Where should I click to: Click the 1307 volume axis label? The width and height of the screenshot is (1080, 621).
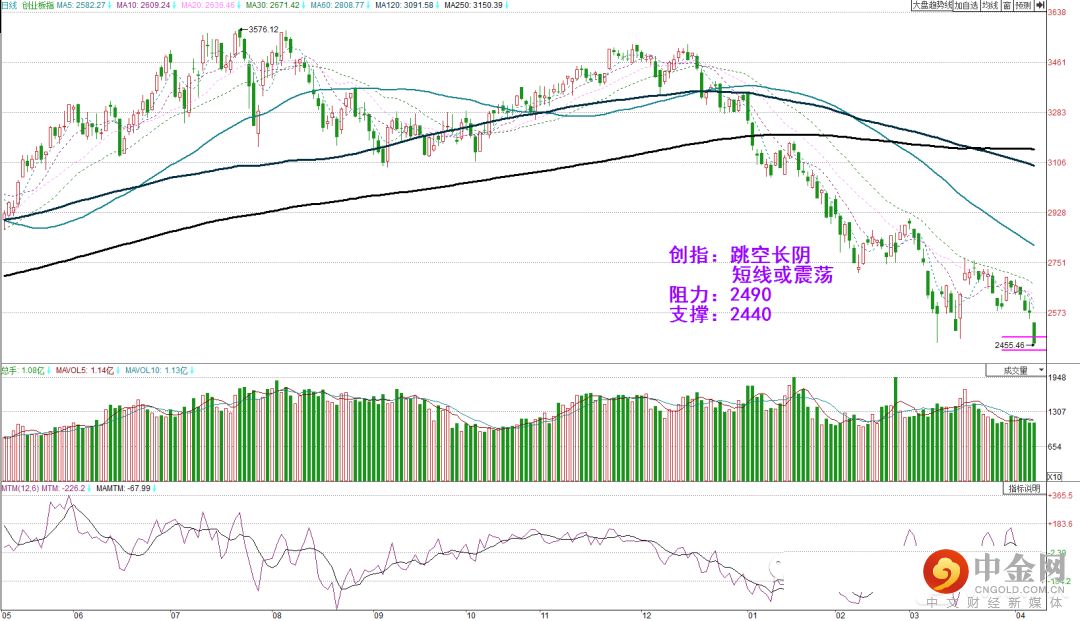[x=1057, y=412]
